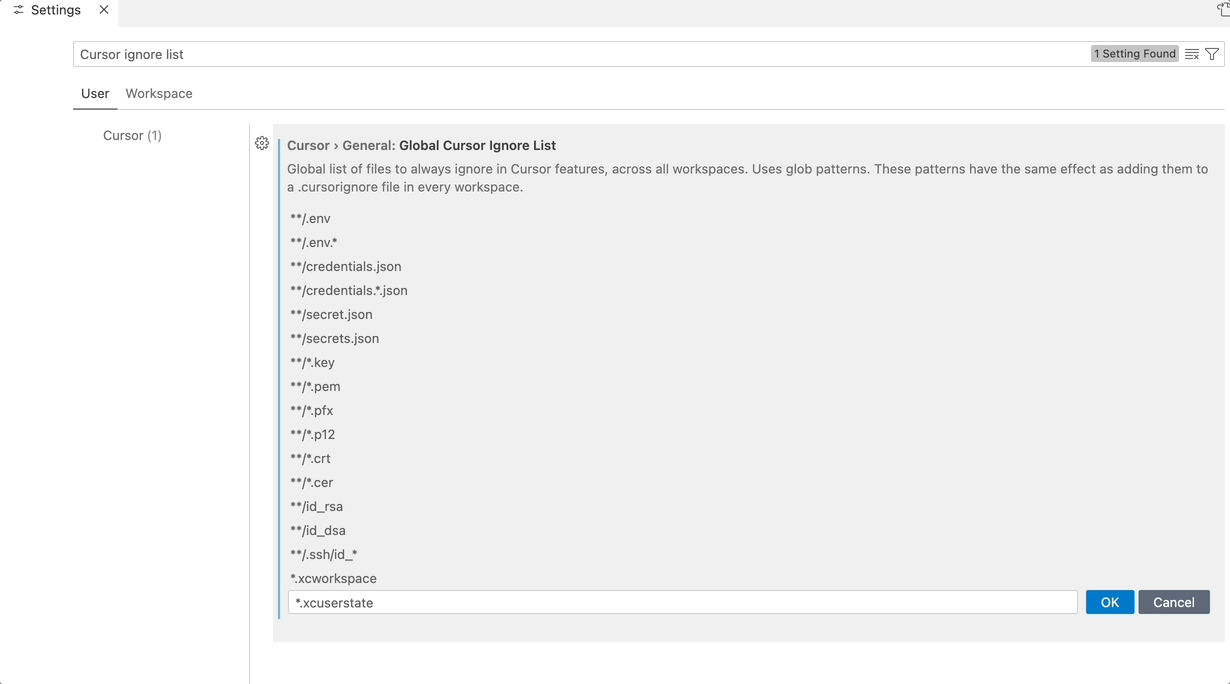
Task: Select the **/.ssh/id_* entry
Action: (323, 554)
